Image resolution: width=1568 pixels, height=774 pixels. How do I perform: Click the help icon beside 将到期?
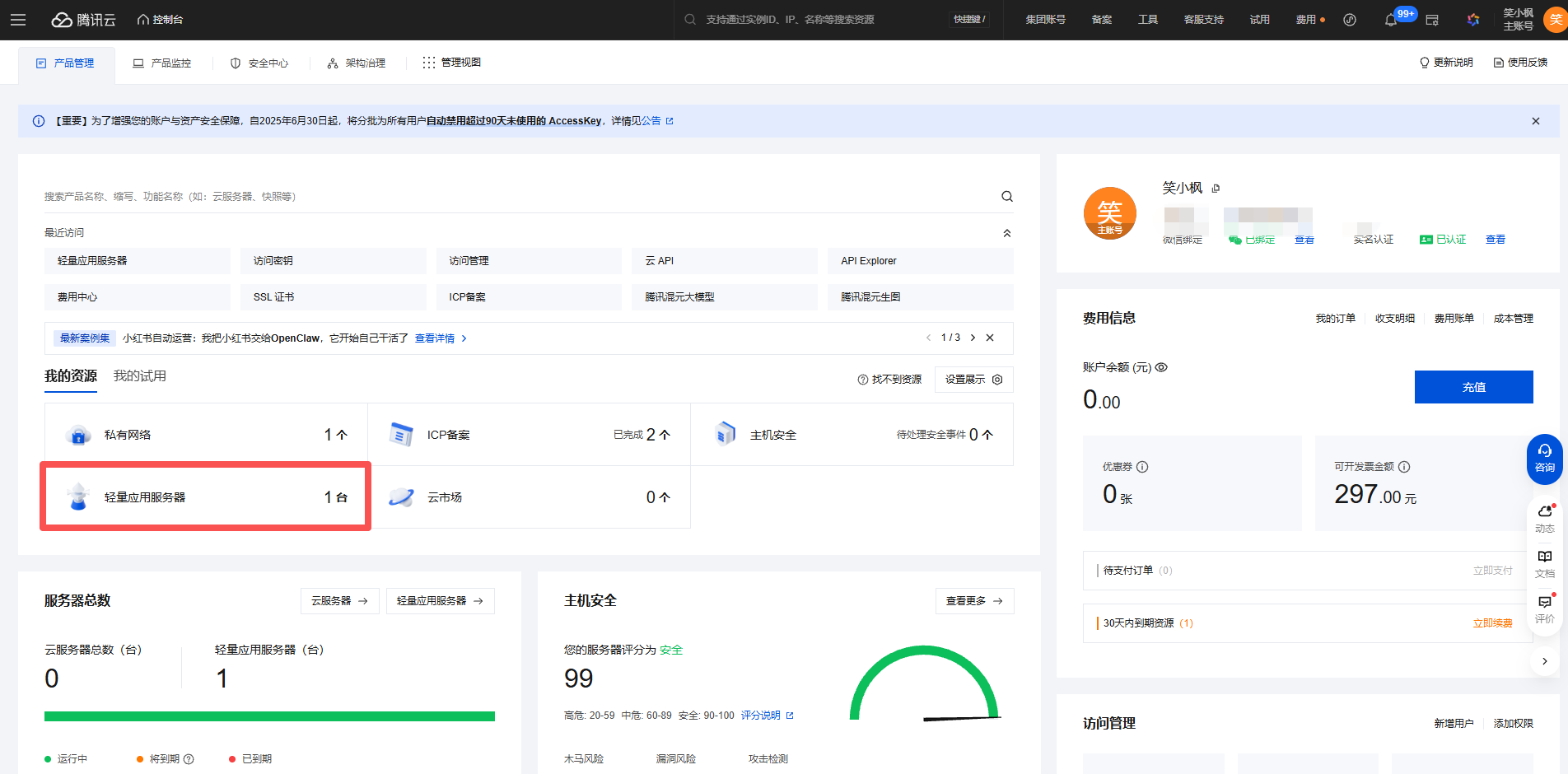(x=189, y=759)
